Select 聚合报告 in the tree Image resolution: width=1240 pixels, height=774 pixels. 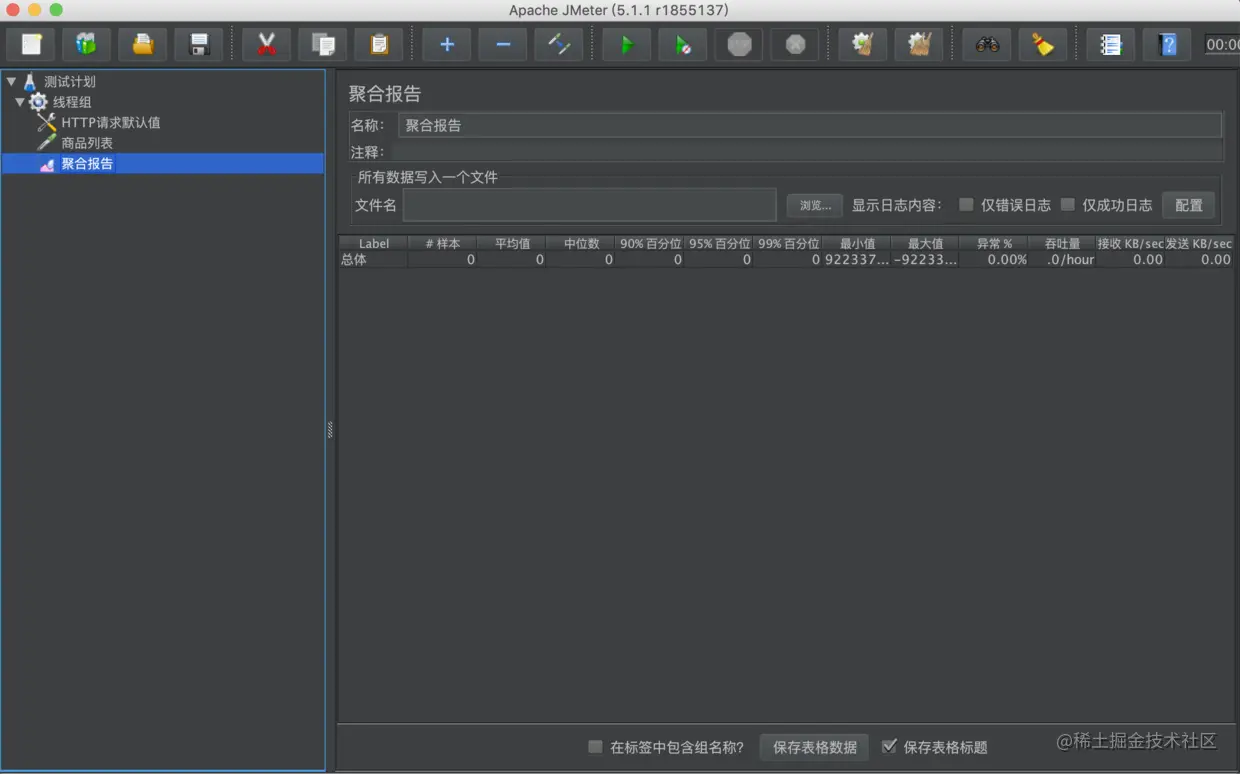pyautogui.click(x=87, y=164)
